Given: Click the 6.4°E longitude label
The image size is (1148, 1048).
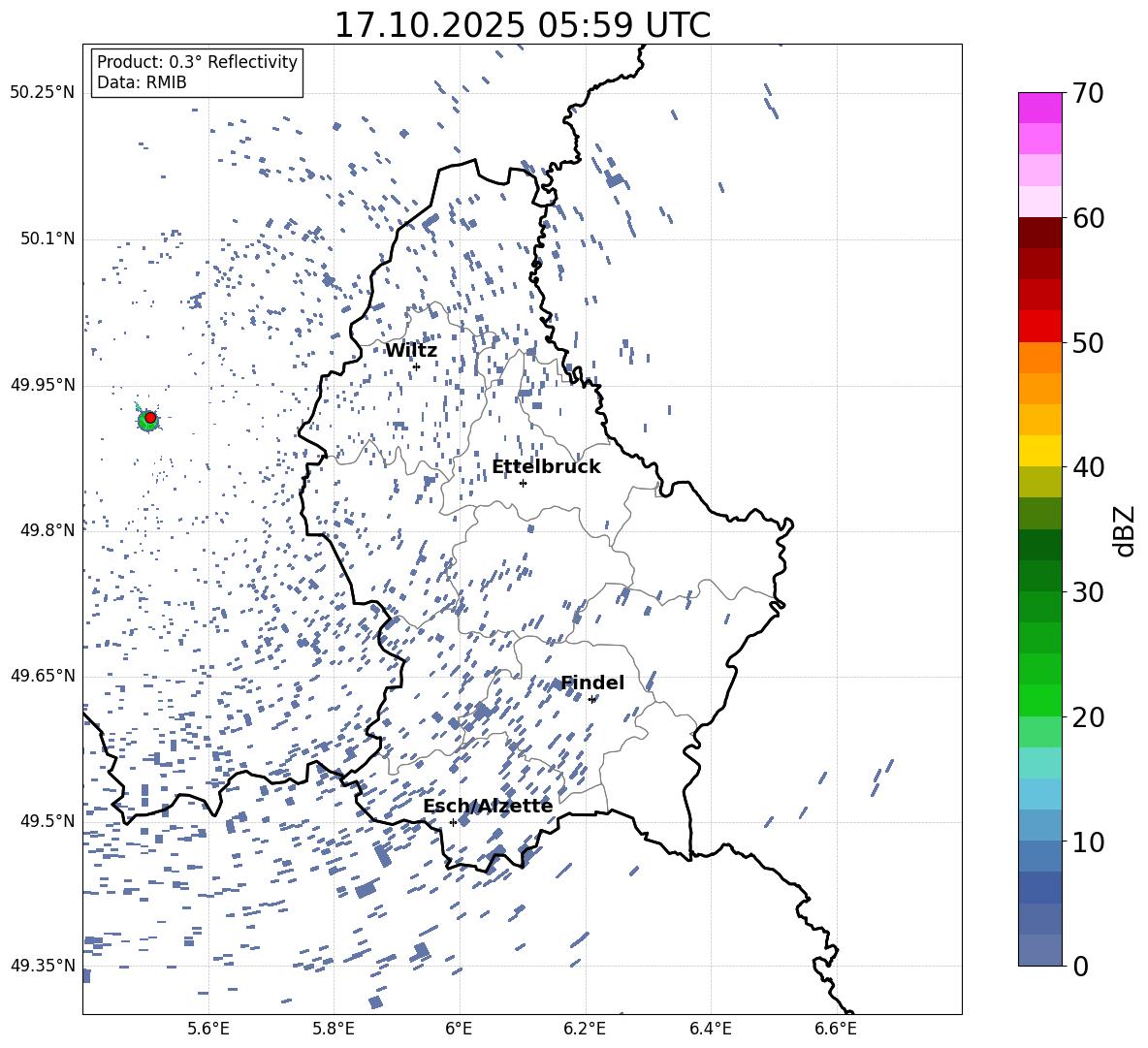Looking at the screenshot, I should (x=710, y=1030).
